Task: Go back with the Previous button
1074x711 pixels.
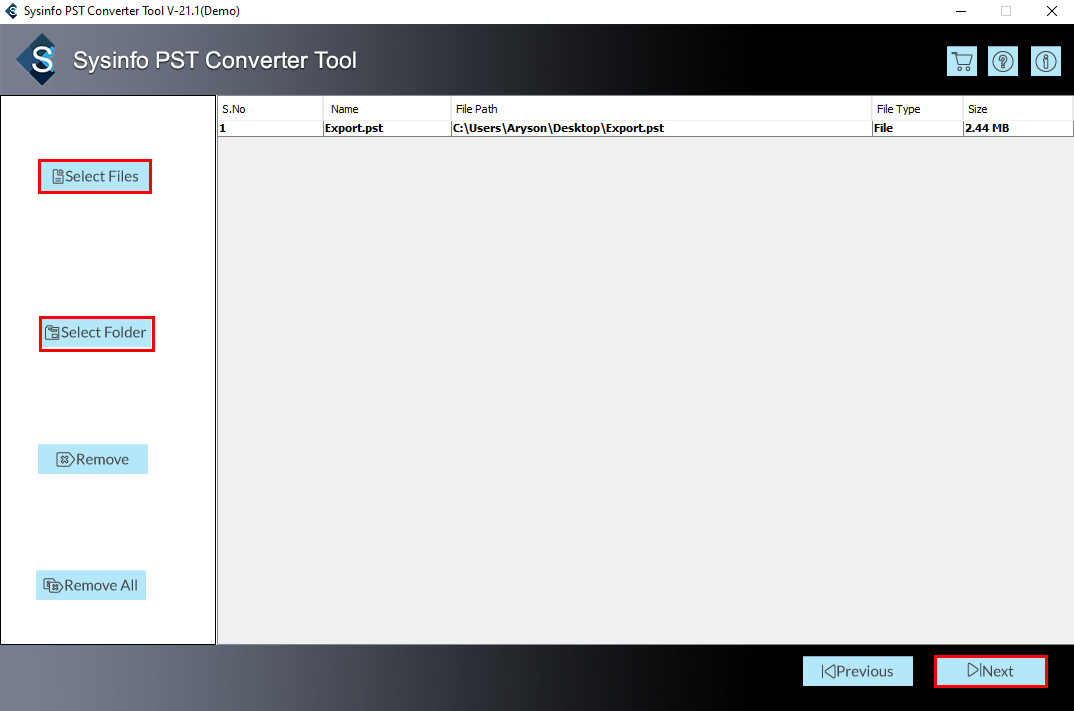Action: (x=858, y=671)
